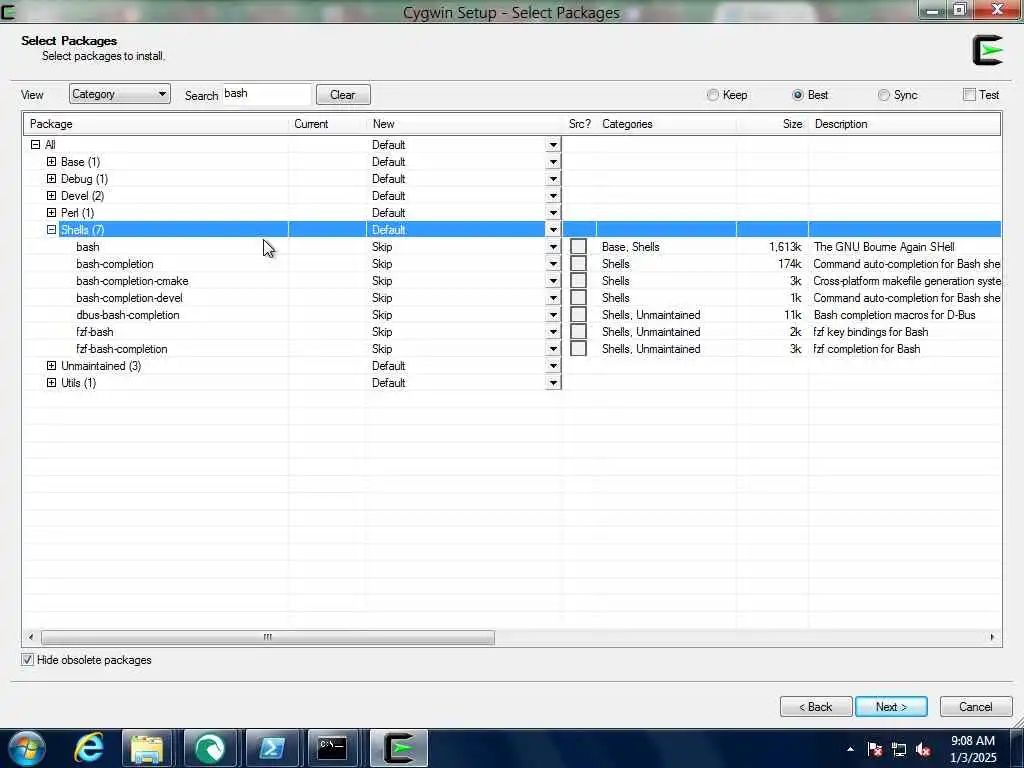Image resolution: width=1024 pixels, height=768 pixels.
Task: Check source box for dbus-bash-completion
Action: click(578, 315)
